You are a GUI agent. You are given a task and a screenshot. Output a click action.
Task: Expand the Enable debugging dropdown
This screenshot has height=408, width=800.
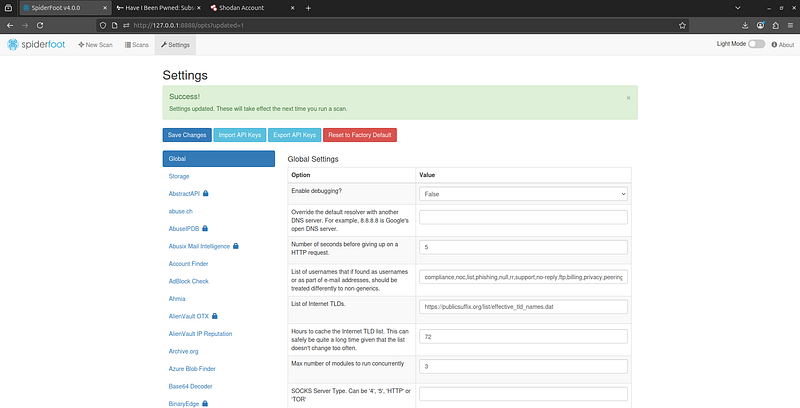[x=523, y=194]
